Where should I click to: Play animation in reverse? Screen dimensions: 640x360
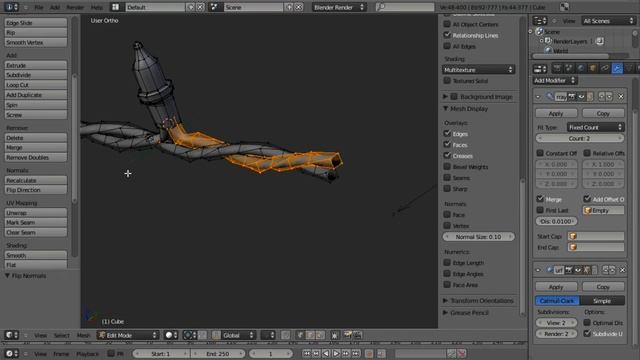point(326,353)
